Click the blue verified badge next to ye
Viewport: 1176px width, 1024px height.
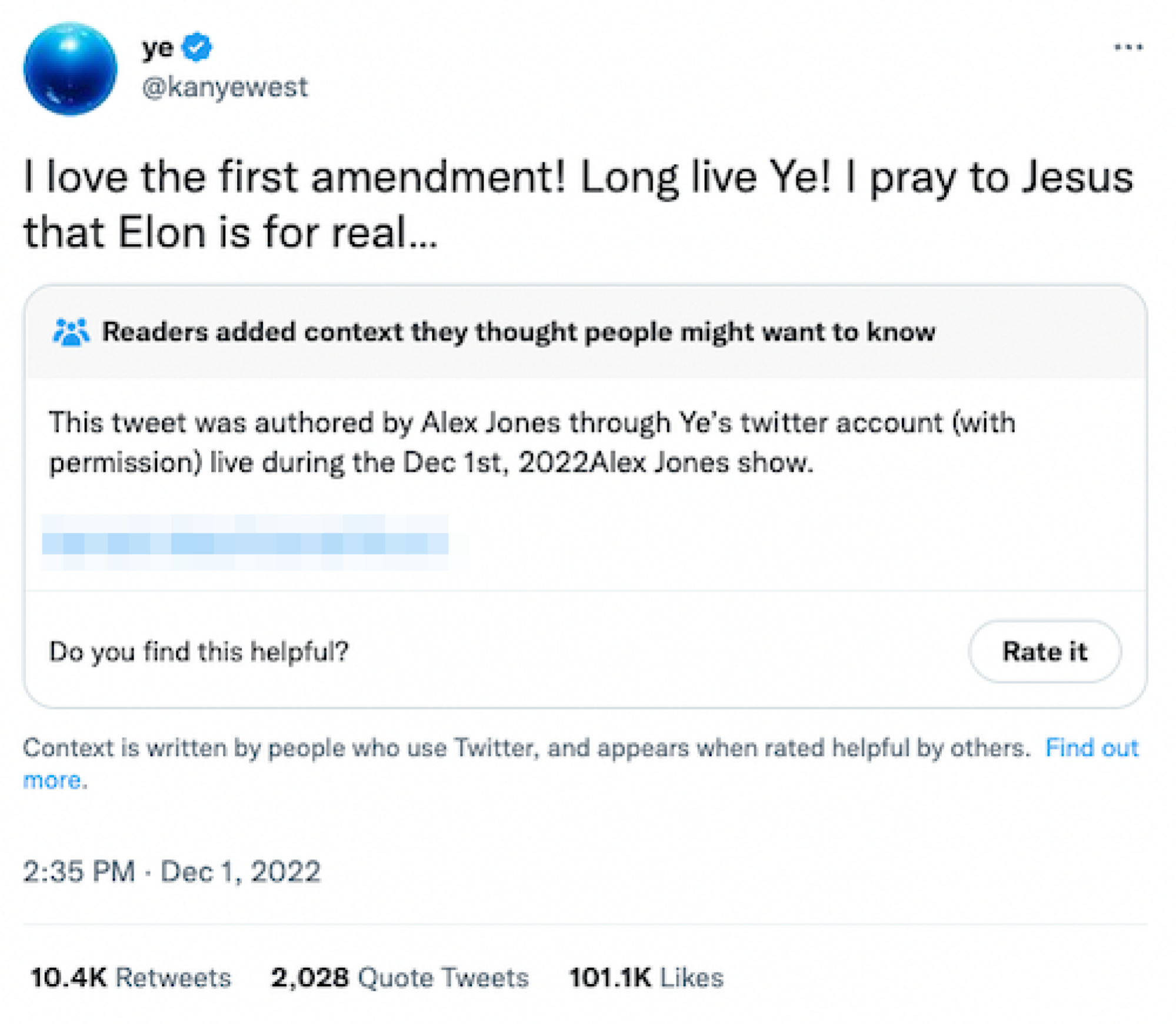(x=197, y=48)
